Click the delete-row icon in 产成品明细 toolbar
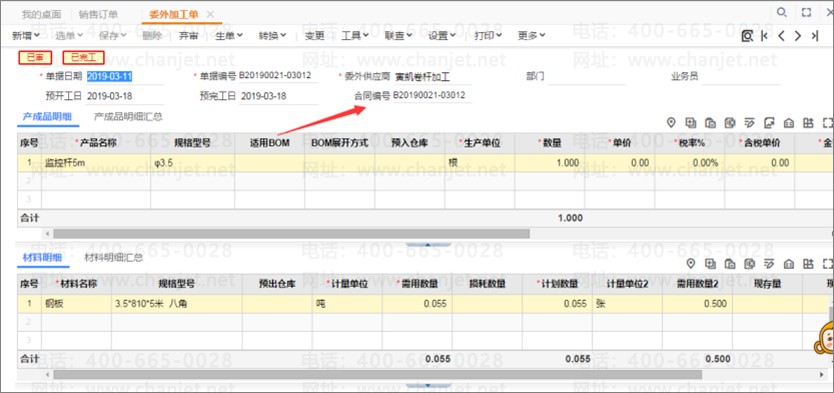This screenshot has width=834, height=393. [730, 123]
